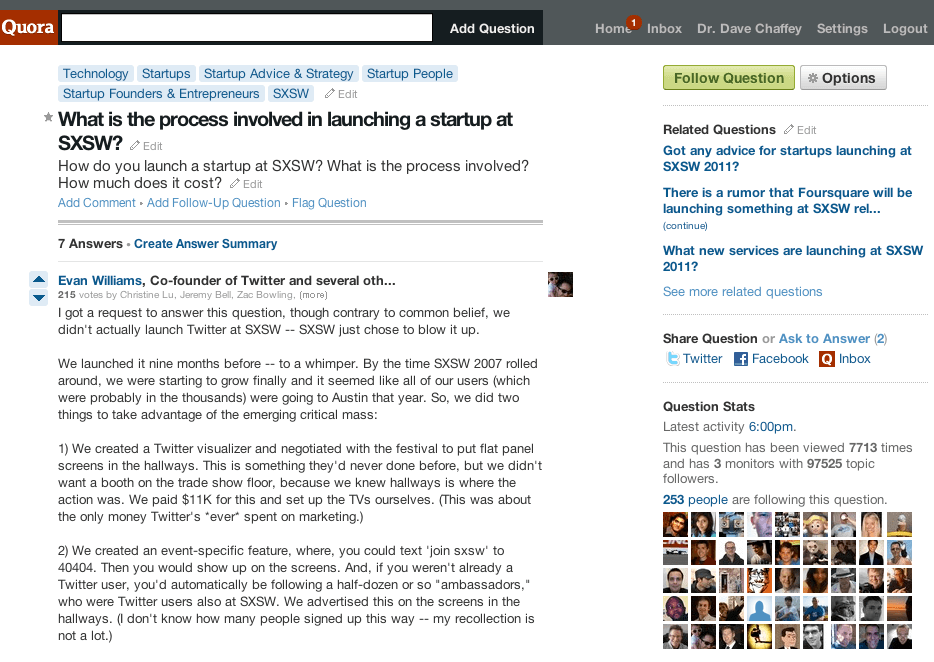The height and width of the screenshot is (662, 934).
Task: Click the Facebook share icon
Action: (x=741, y=359)
